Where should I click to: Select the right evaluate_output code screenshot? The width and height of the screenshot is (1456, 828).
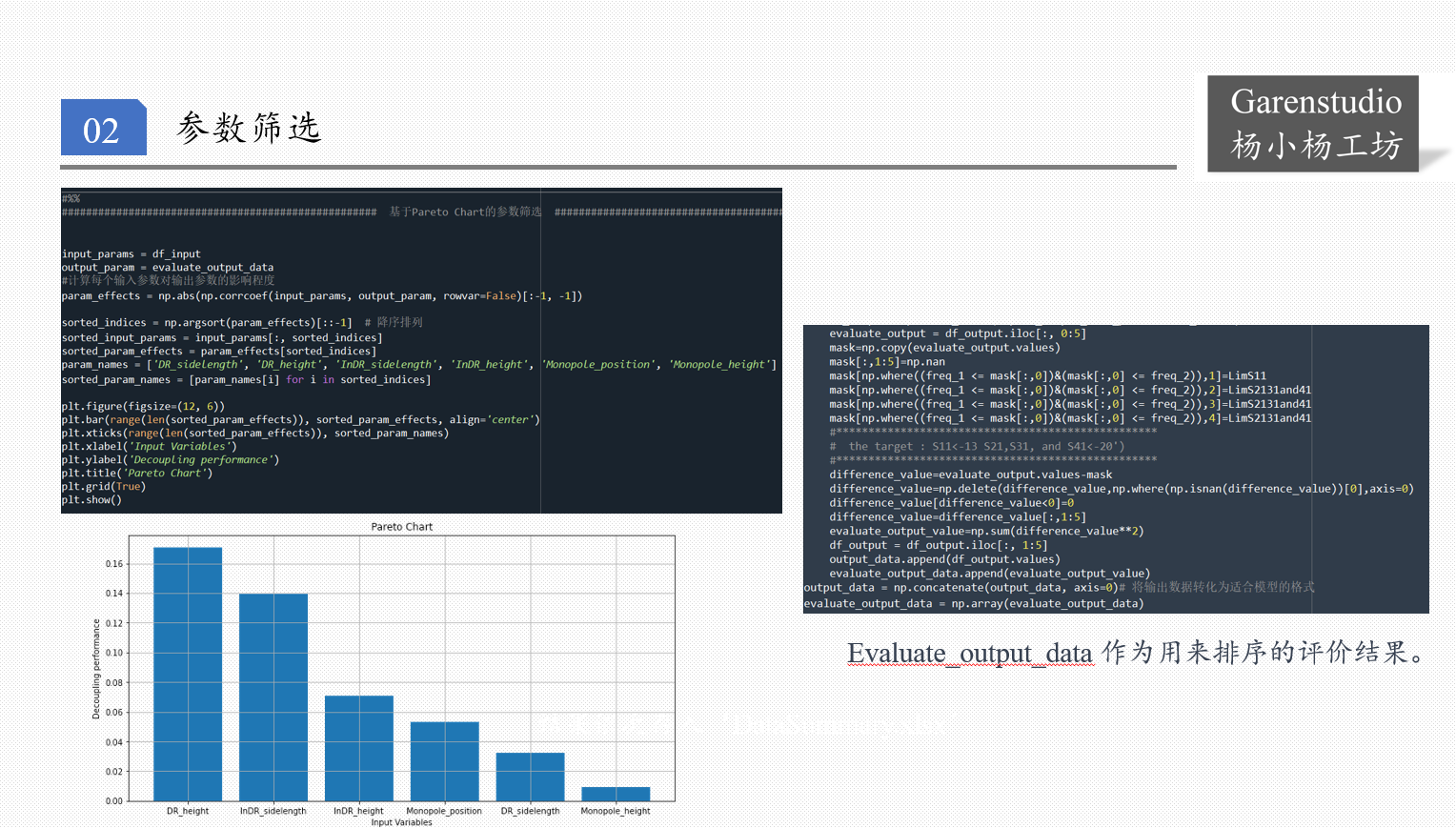tap(1116, 469)
